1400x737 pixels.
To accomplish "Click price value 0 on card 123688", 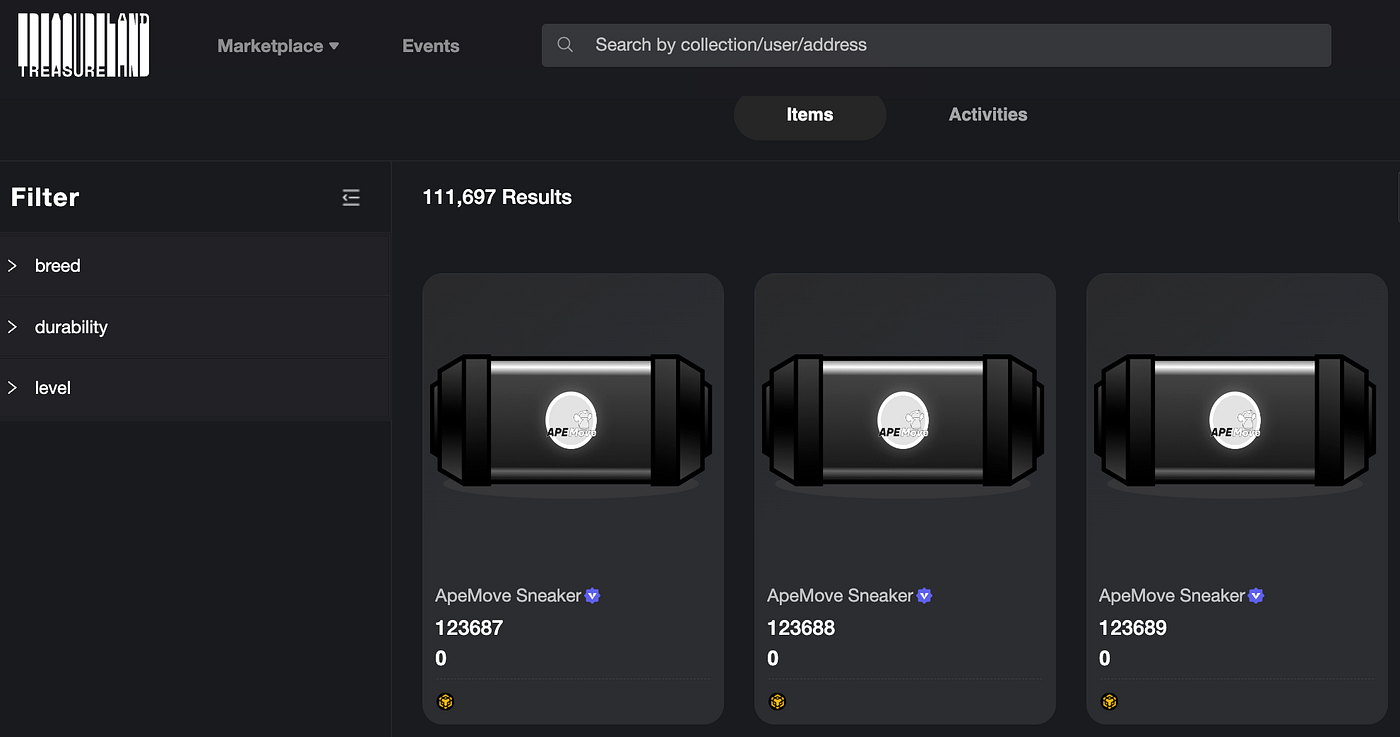I will [x=773, y=658].
